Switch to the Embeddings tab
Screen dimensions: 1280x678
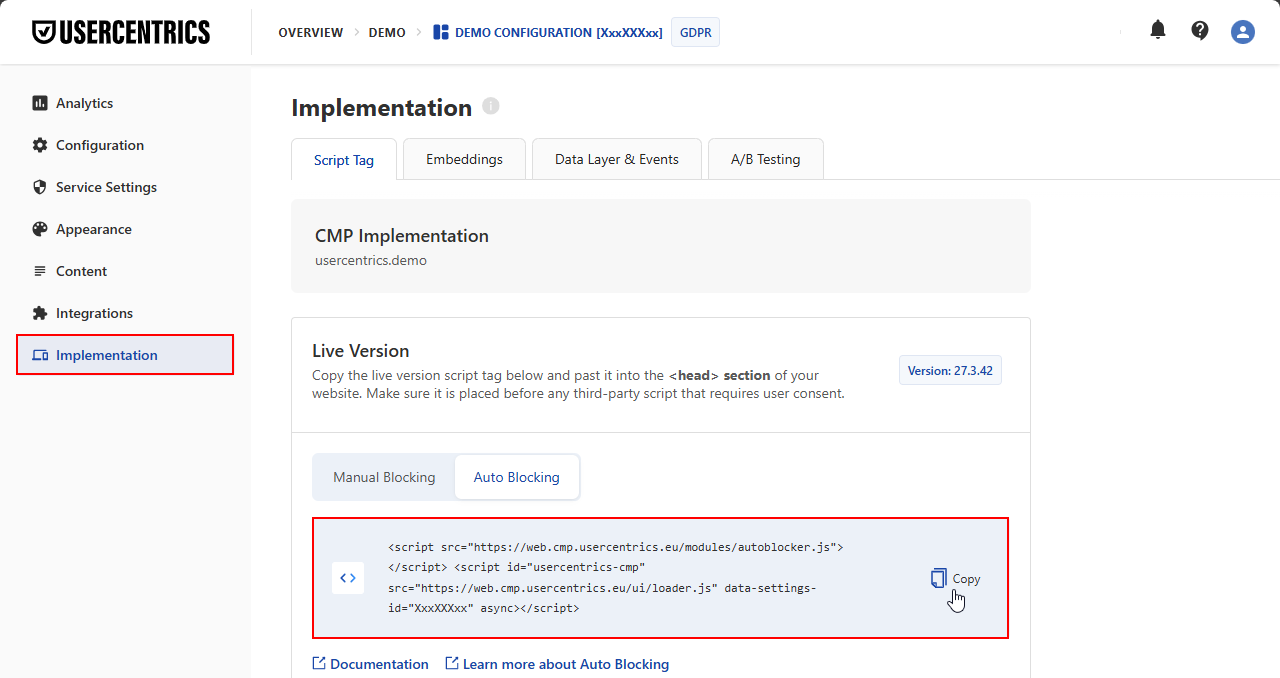pos(464,159)
